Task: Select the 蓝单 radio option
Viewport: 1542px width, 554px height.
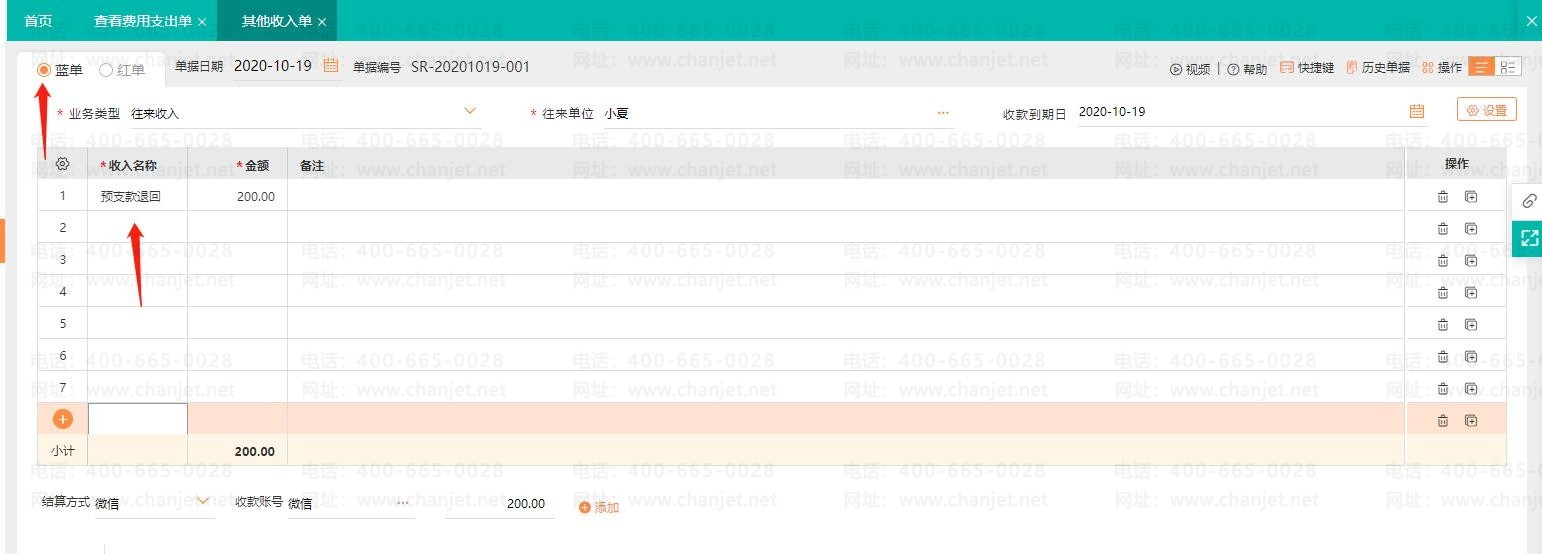Action: click(x=44, y=70)
